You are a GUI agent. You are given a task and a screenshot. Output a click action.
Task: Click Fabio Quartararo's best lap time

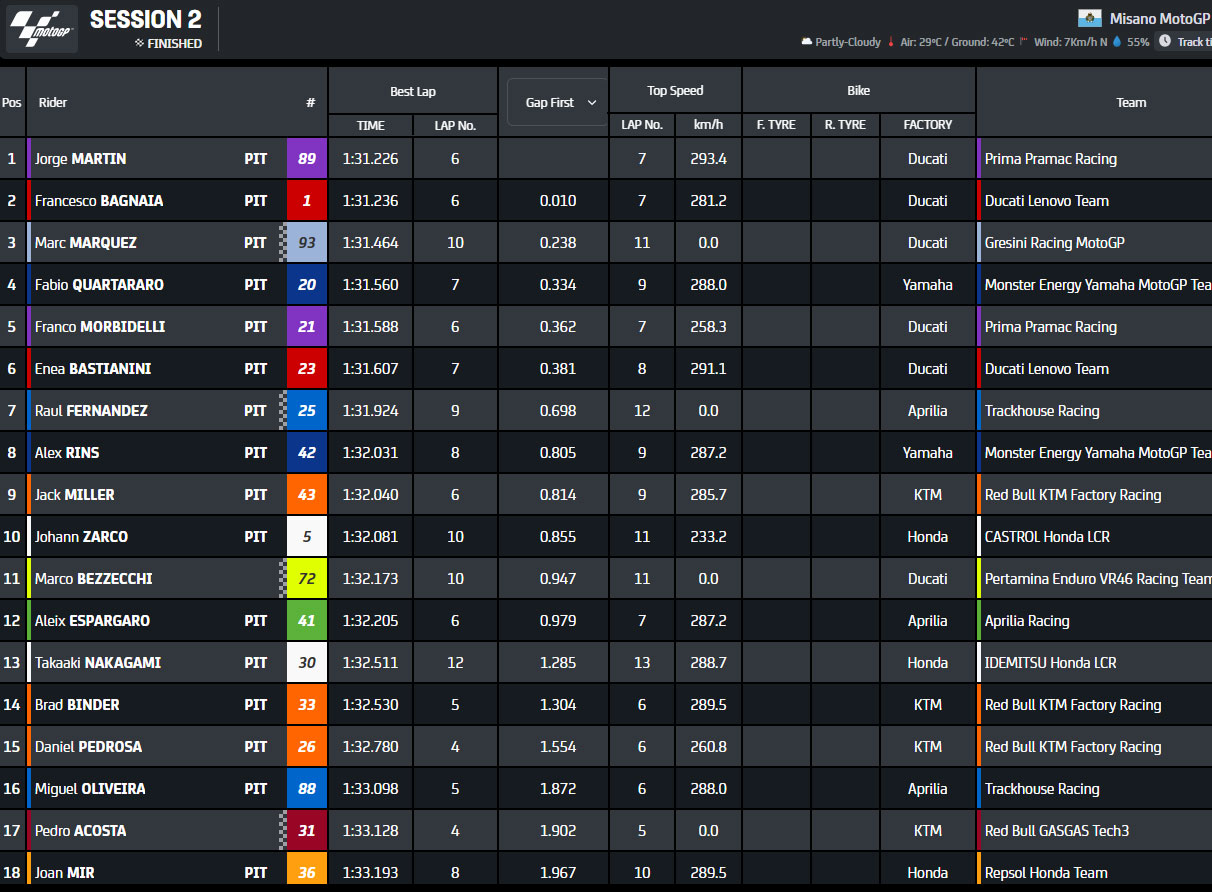(x=370, y=284)
